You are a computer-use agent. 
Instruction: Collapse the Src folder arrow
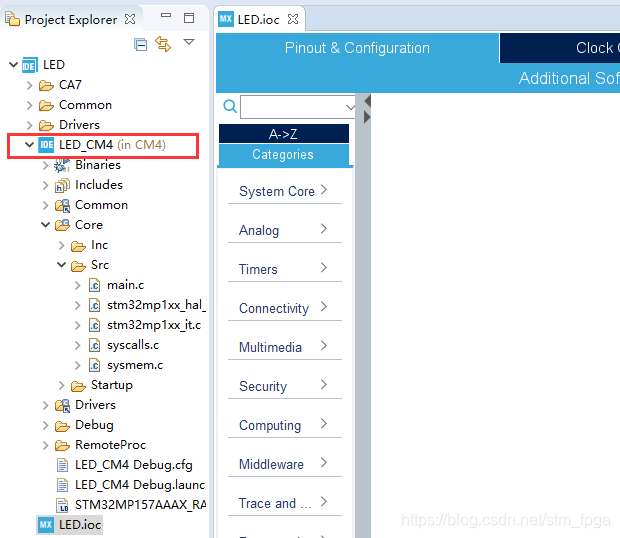[x=61, y=265]
